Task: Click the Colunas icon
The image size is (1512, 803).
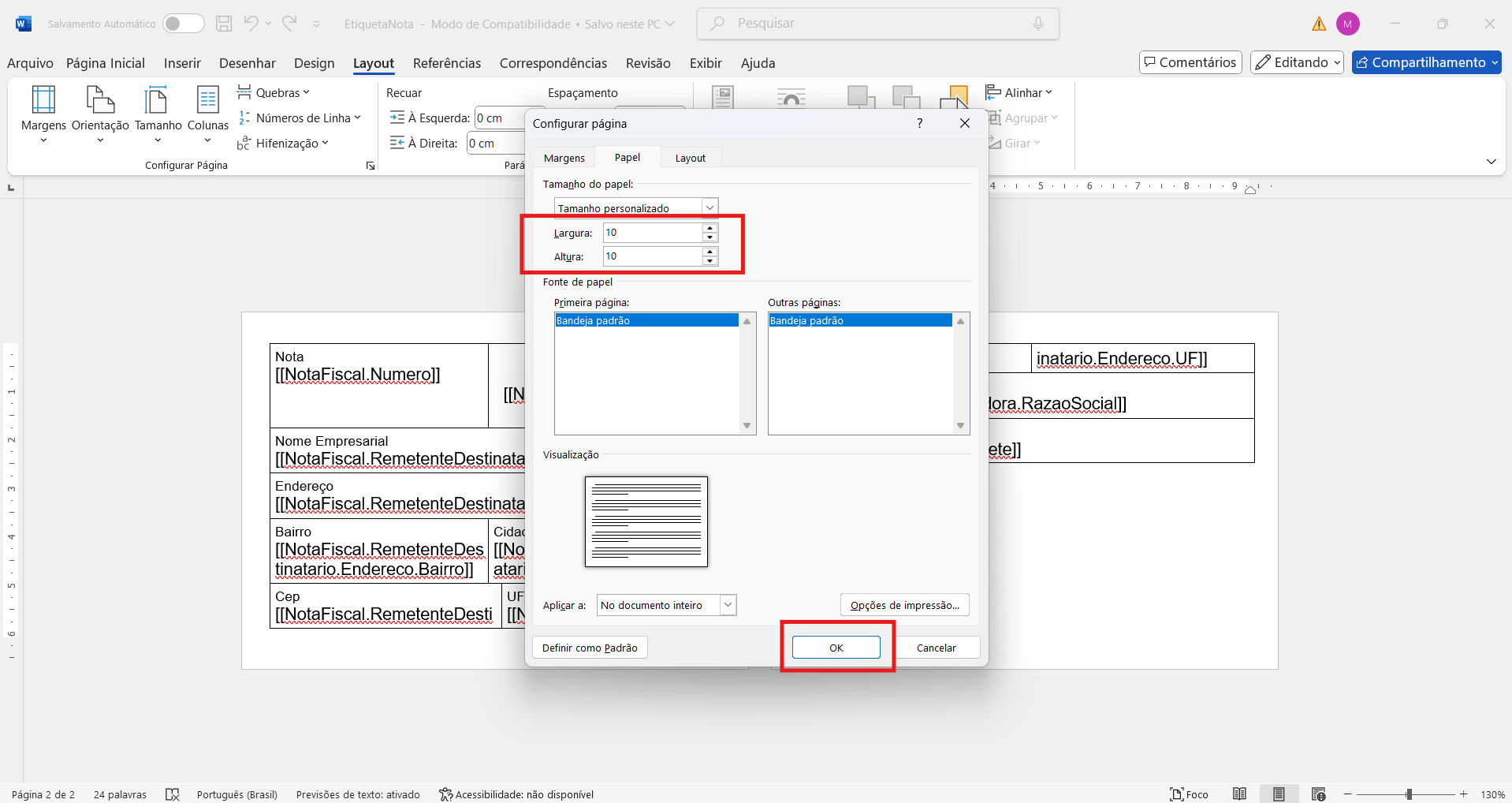Action: pyautogui.click(x=207, y=101)
